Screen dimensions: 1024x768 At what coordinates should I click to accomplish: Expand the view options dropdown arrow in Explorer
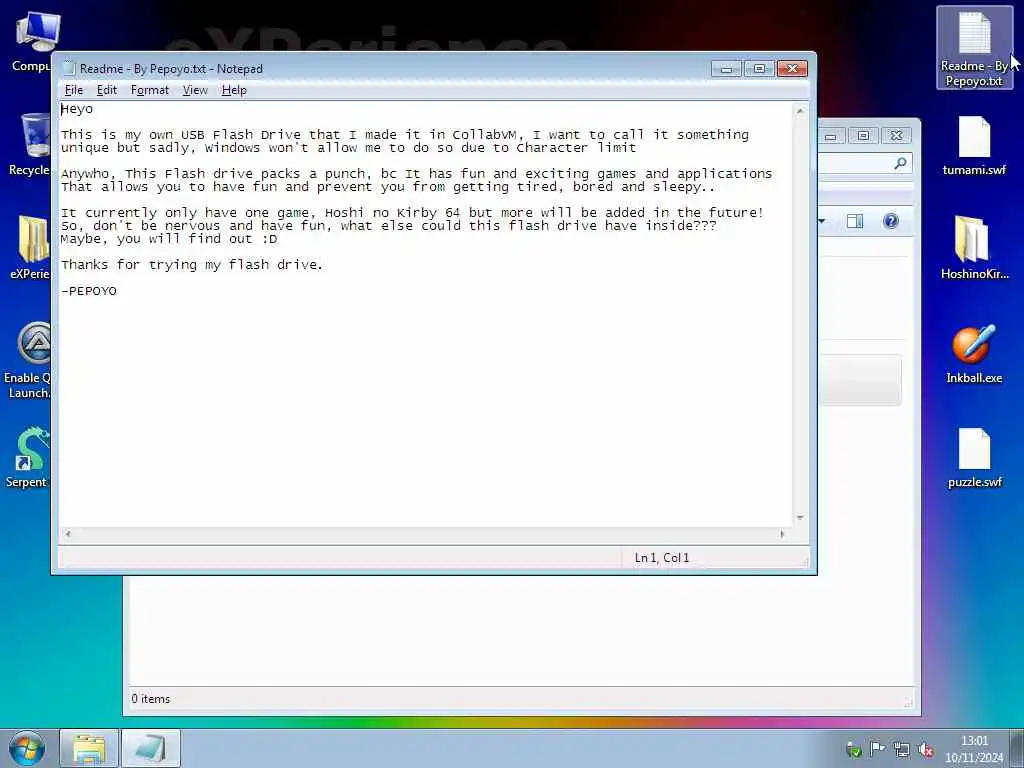pos(822,221)
